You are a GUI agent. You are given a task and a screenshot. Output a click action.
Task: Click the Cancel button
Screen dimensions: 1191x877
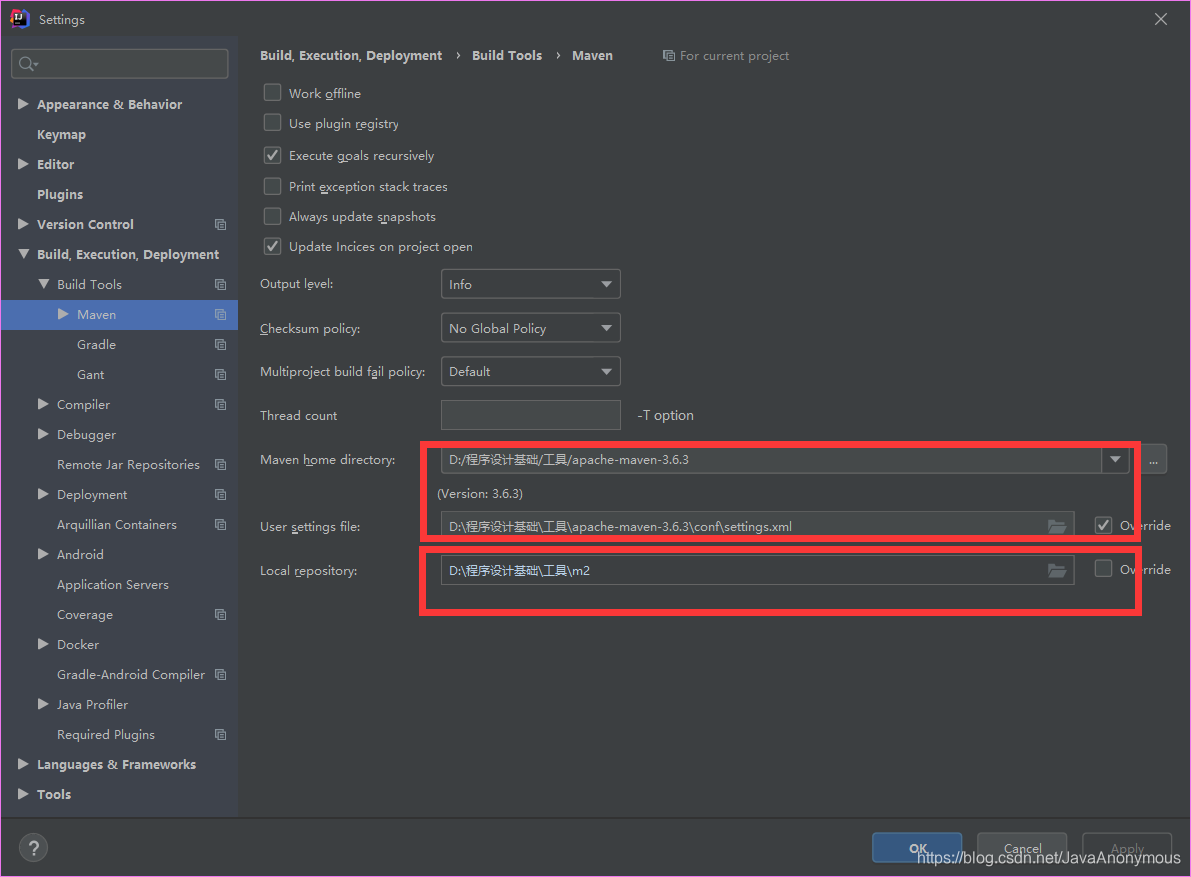click(x=1022, y=848)
